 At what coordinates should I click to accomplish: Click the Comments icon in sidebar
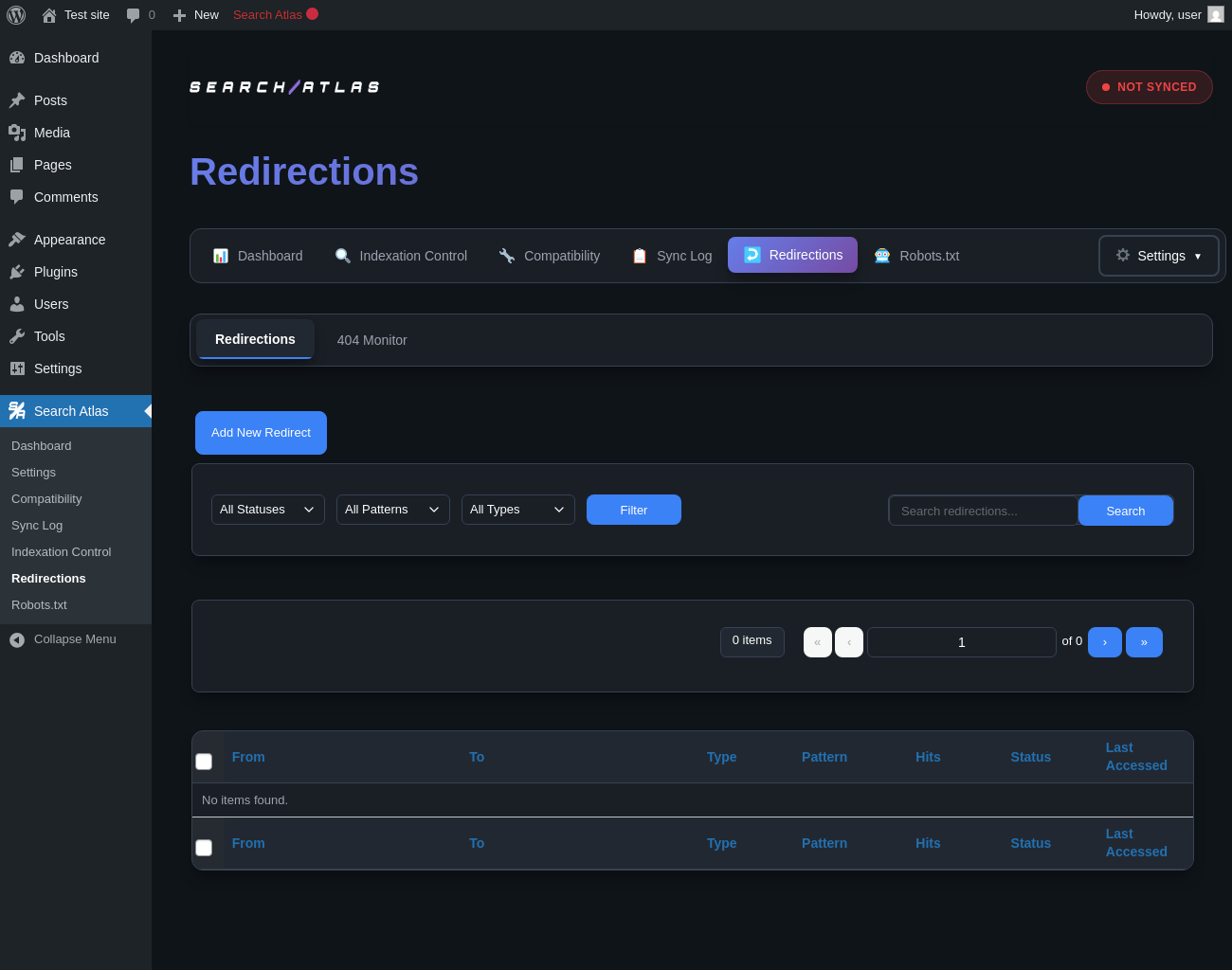click(x=17, y=197)
